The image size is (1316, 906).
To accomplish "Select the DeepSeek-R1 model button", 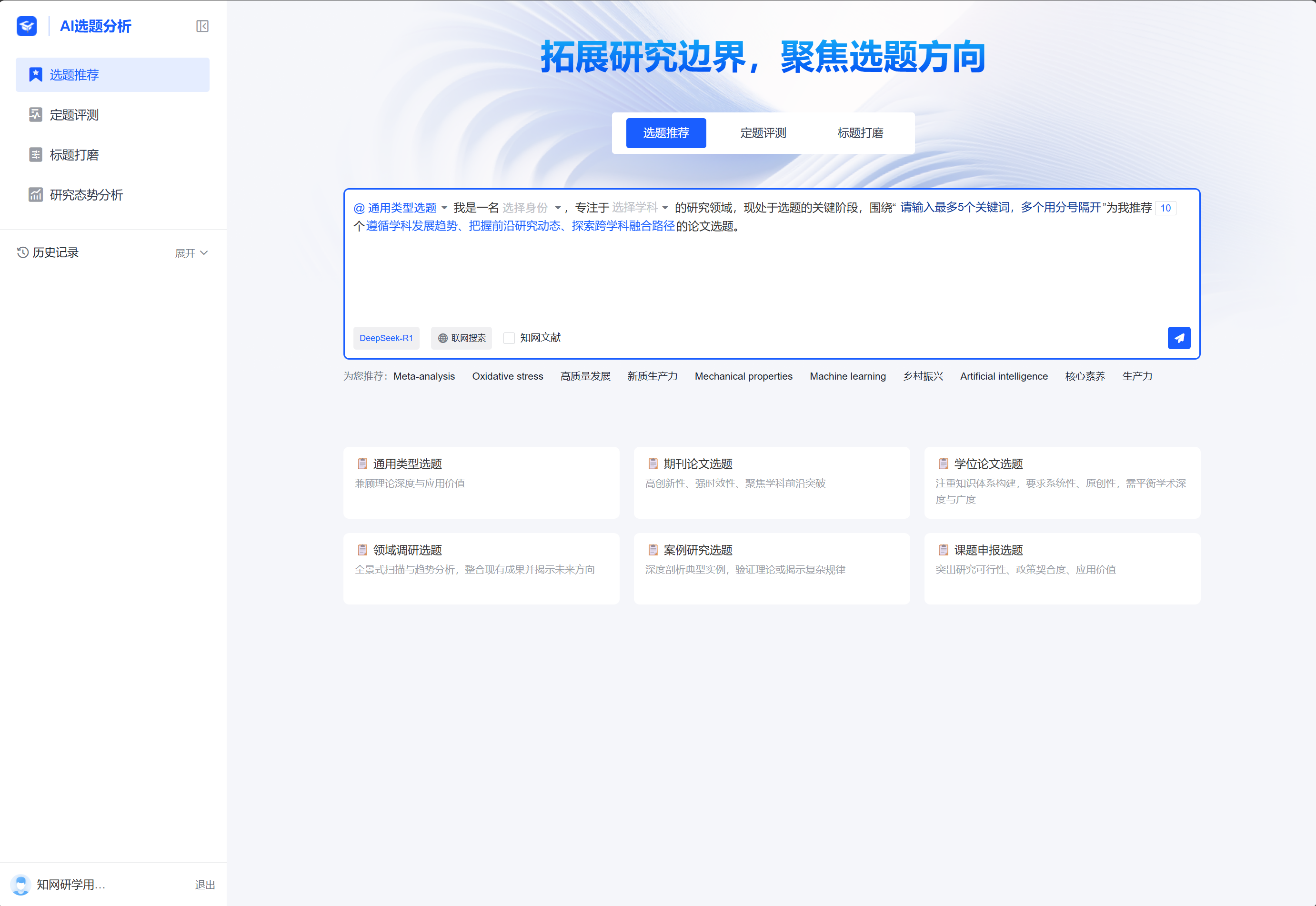I will (386, 338).
